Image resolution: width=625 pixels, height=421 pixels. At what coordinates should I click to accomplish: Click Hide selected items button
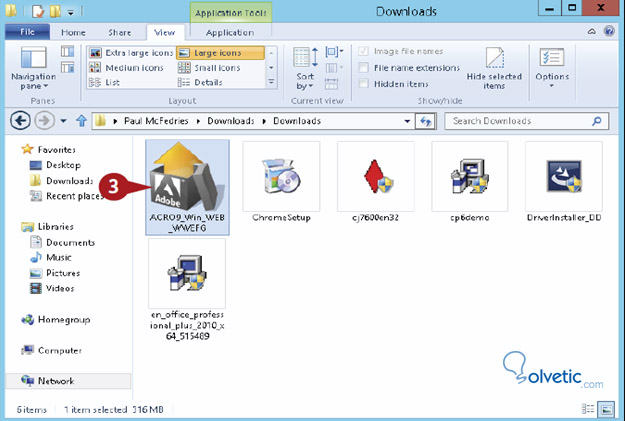494,68
